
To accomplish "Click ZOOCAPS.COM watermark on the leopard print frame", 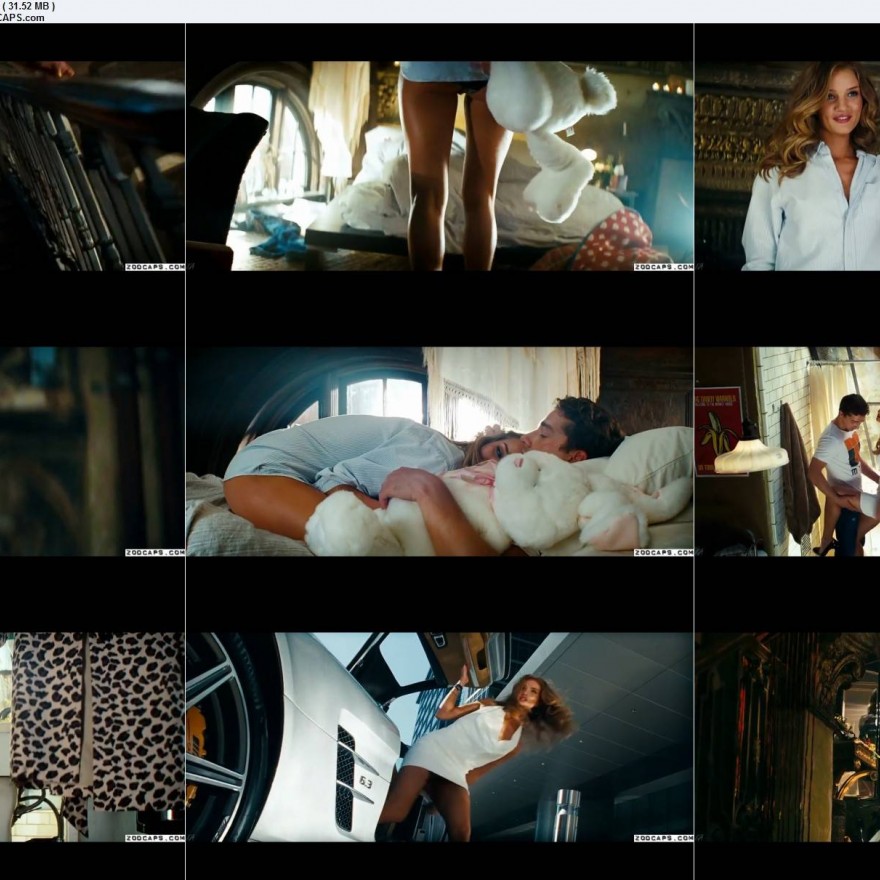I will point(154,838).
